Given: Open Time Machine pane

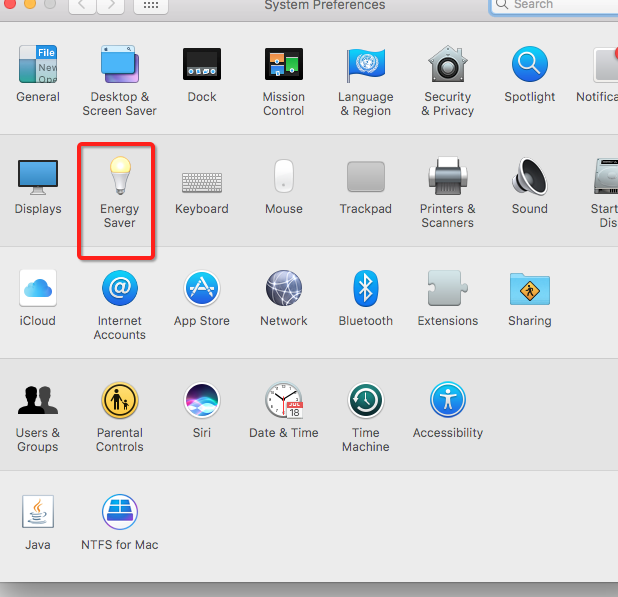Looking at the screenshot, I should point(366,417).
